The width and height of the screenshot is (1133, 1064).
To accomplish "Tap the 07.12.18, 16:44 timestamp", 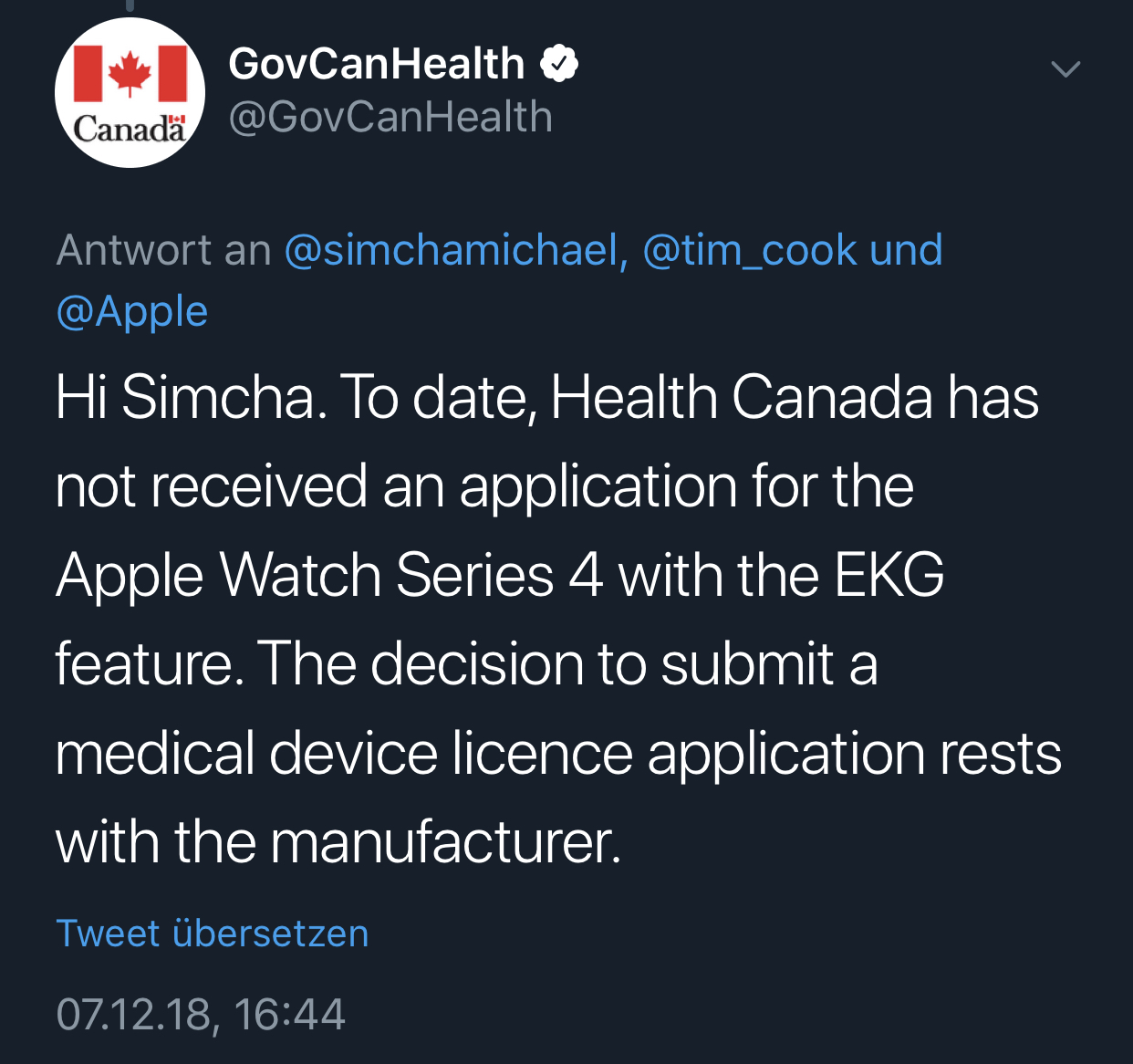I will click(x=201, y=1014).
